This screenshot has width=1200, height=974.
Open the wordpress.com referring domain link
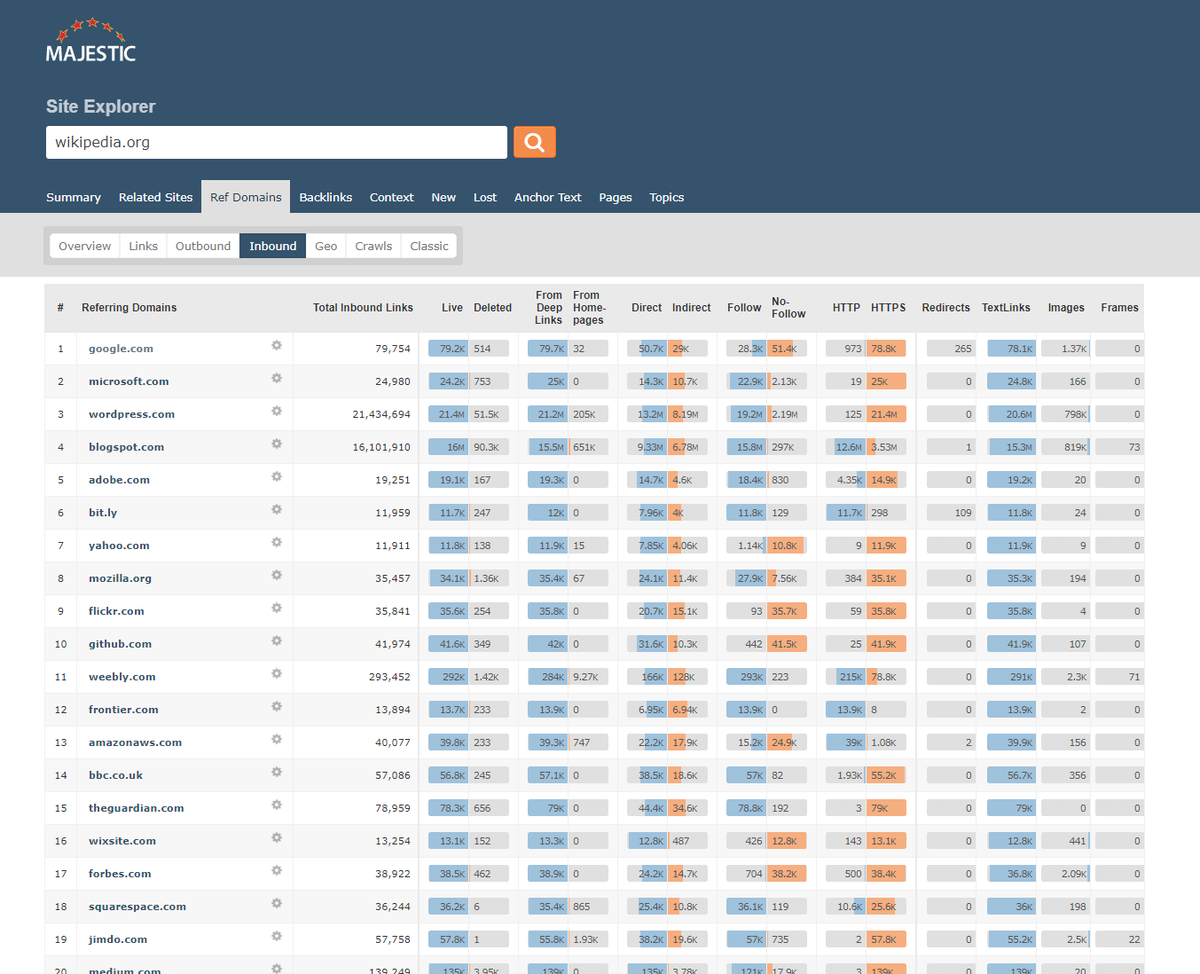tap(131, 414)
